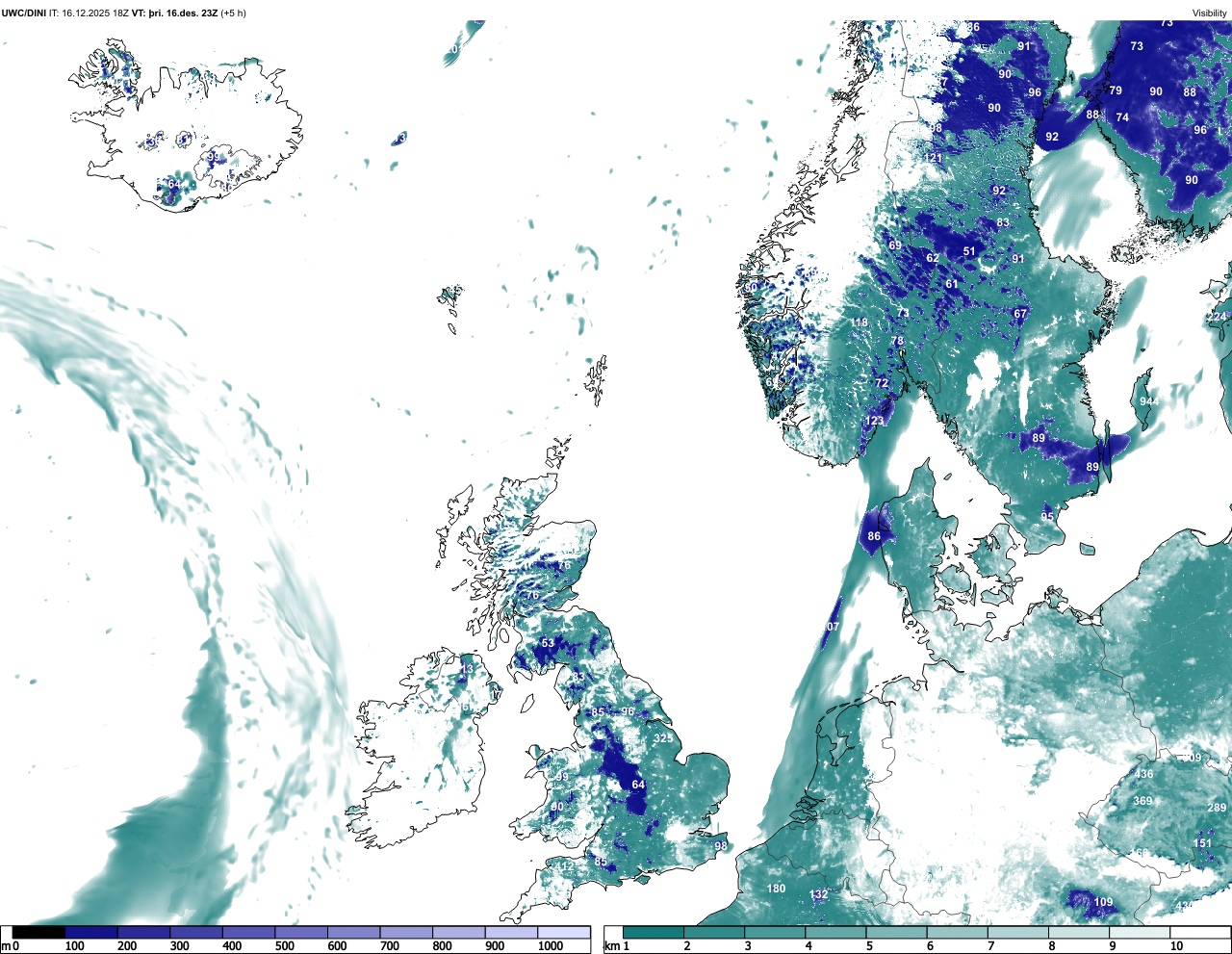Click the '78' value near Oslo area

click(x=897, y=342)
